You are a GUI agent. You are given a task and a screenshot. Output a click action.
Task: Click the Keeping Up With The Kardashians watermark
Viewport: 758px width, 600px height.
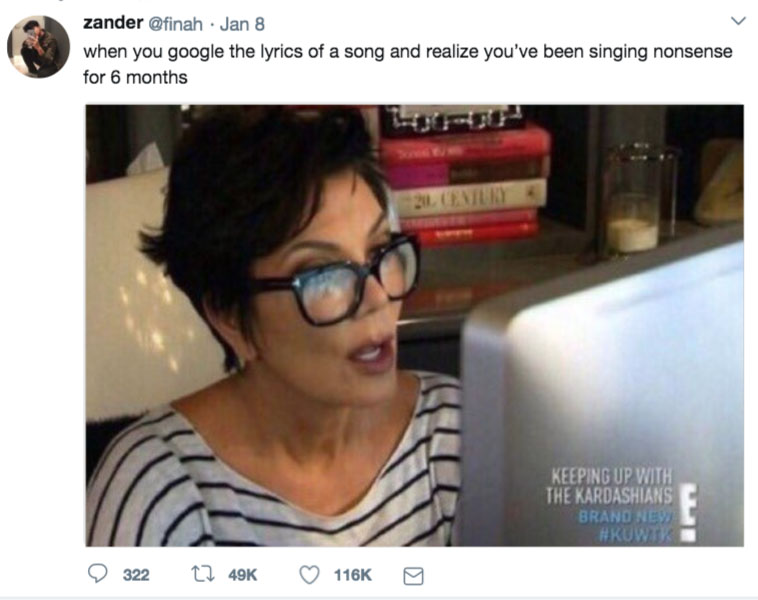[609, 485]
